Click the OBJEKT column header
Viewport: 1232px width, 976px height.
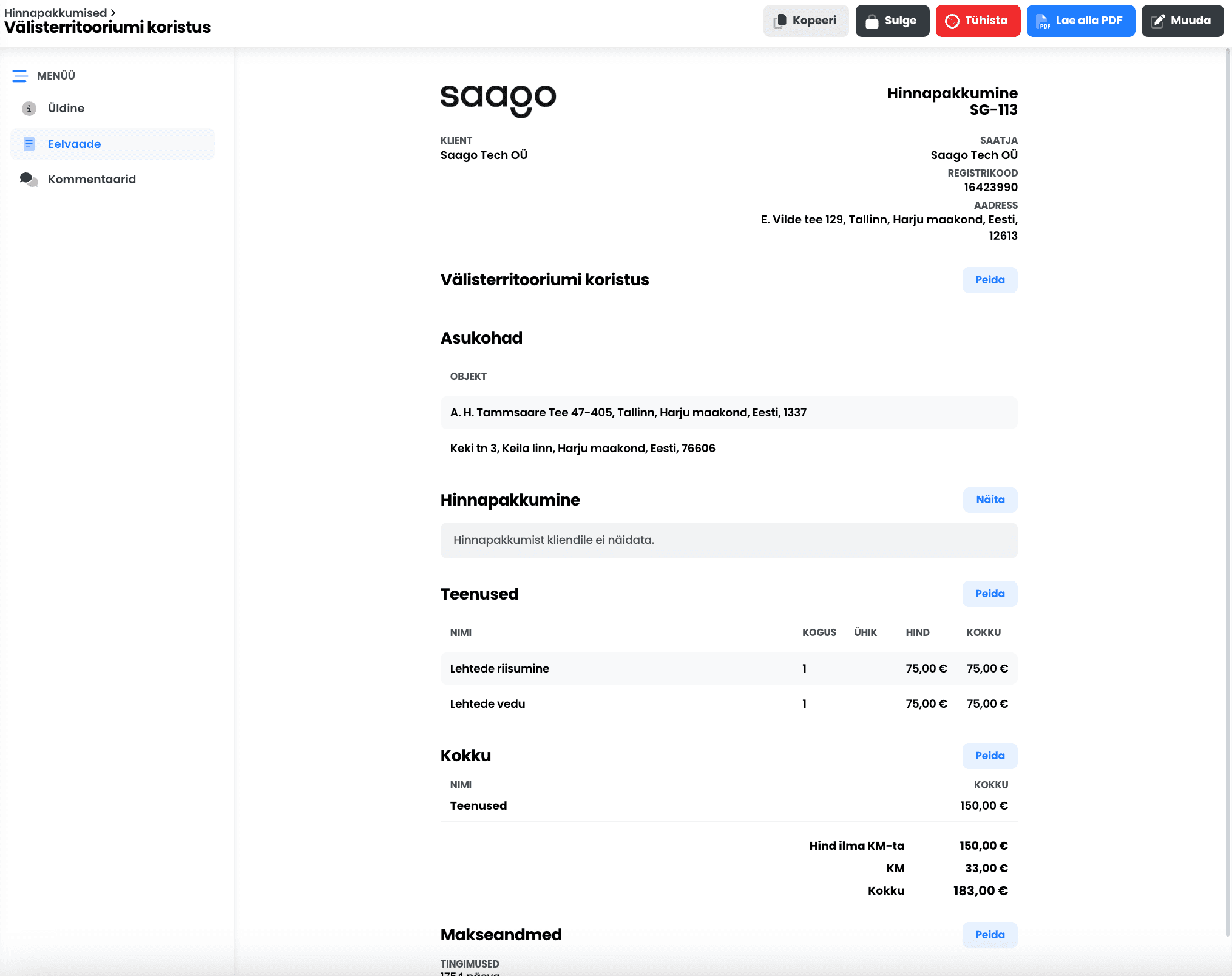click(x=468, y=377)
